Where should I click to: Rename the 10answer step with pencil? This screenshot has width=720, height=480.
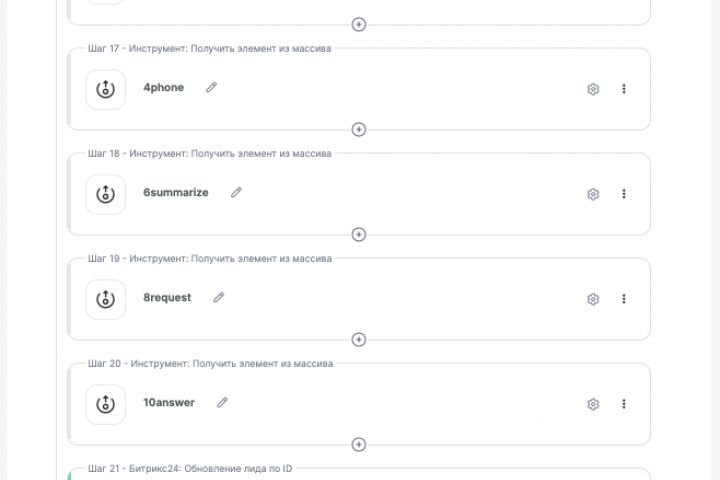point(222,402)
